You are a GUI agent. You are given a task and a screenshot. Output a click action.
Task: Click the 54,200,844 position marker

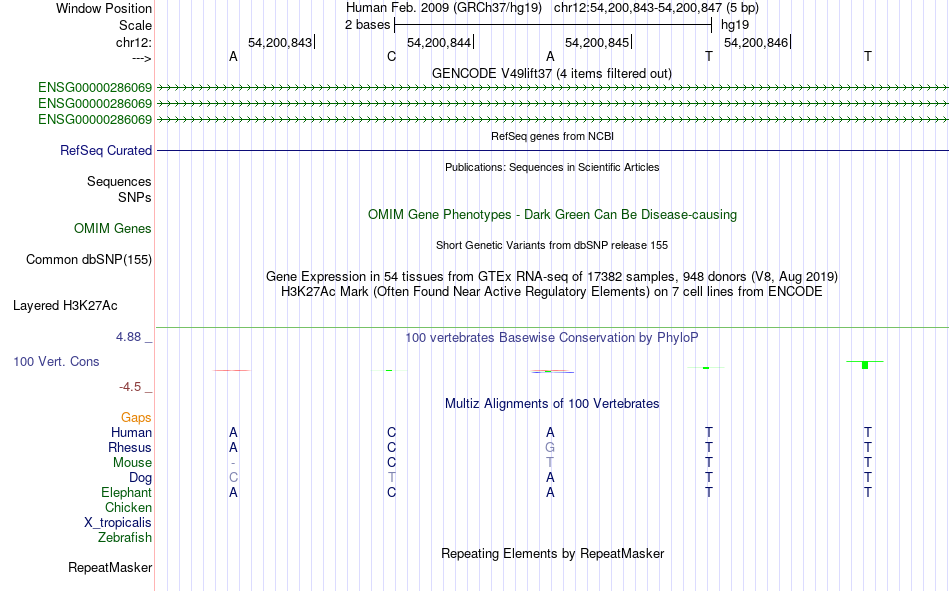click(x=439, y=42)
